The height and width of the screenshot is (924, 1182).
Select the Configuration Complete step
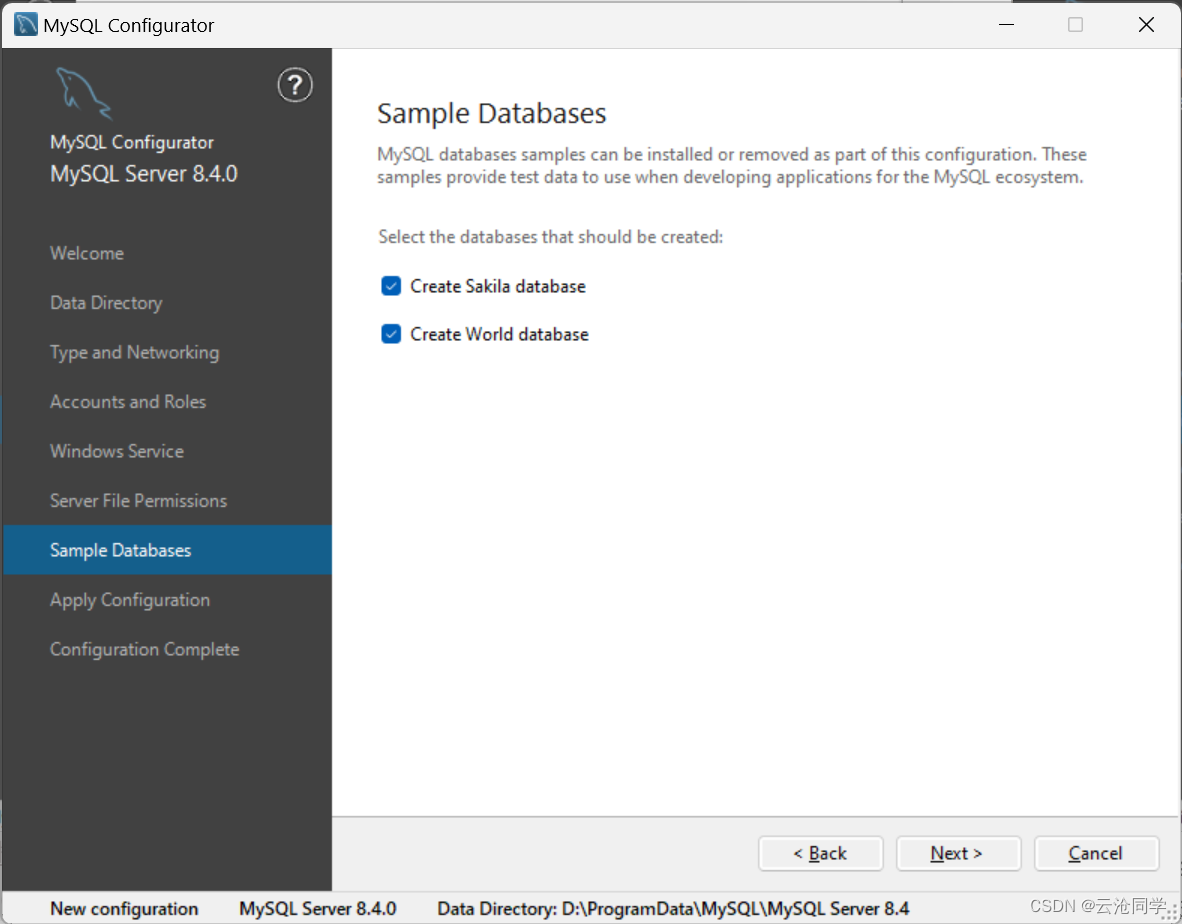point(144,650)
